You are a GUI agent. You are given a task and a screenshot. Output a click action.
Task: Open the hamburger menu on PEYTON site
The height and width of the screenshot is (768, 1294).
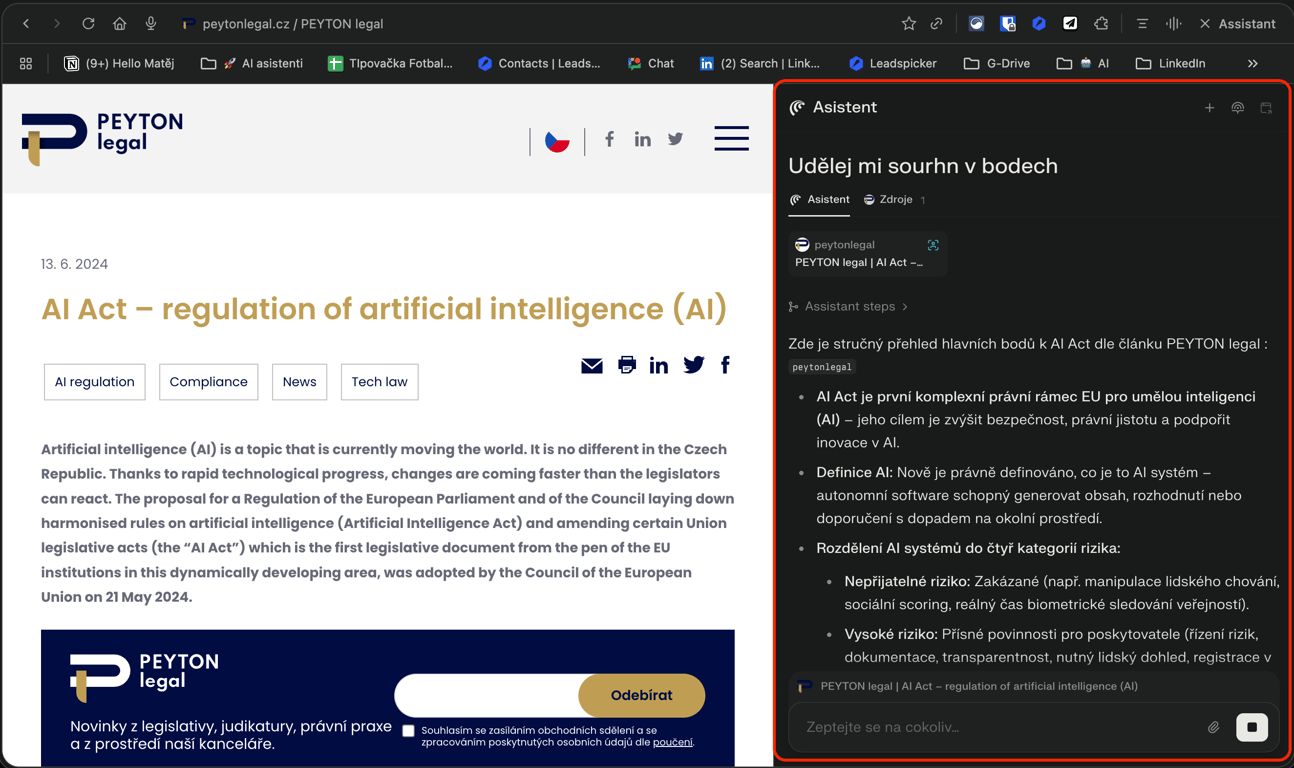click(731, 138)
